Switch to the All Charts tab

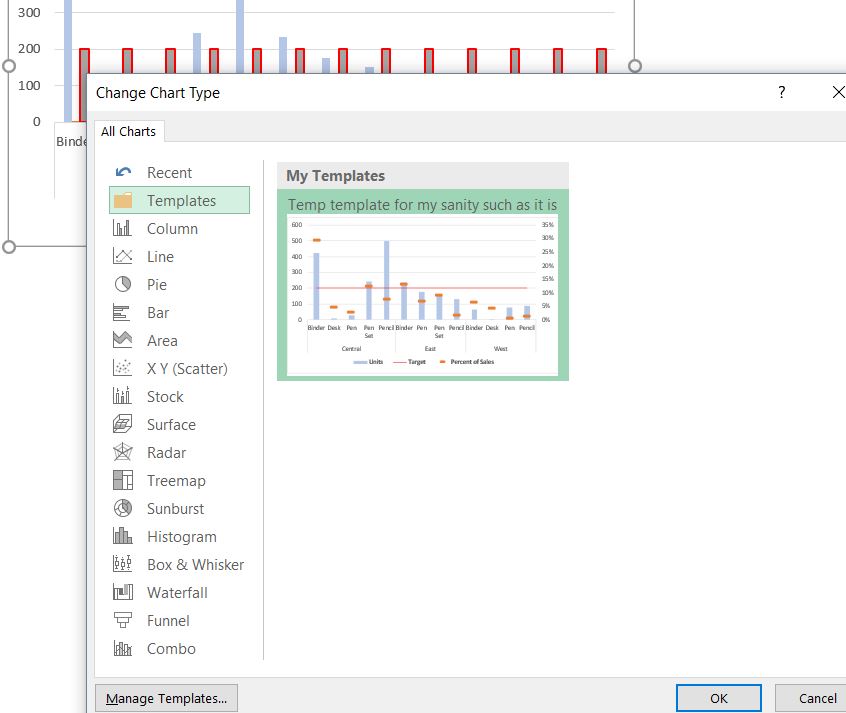coord(128,131)
